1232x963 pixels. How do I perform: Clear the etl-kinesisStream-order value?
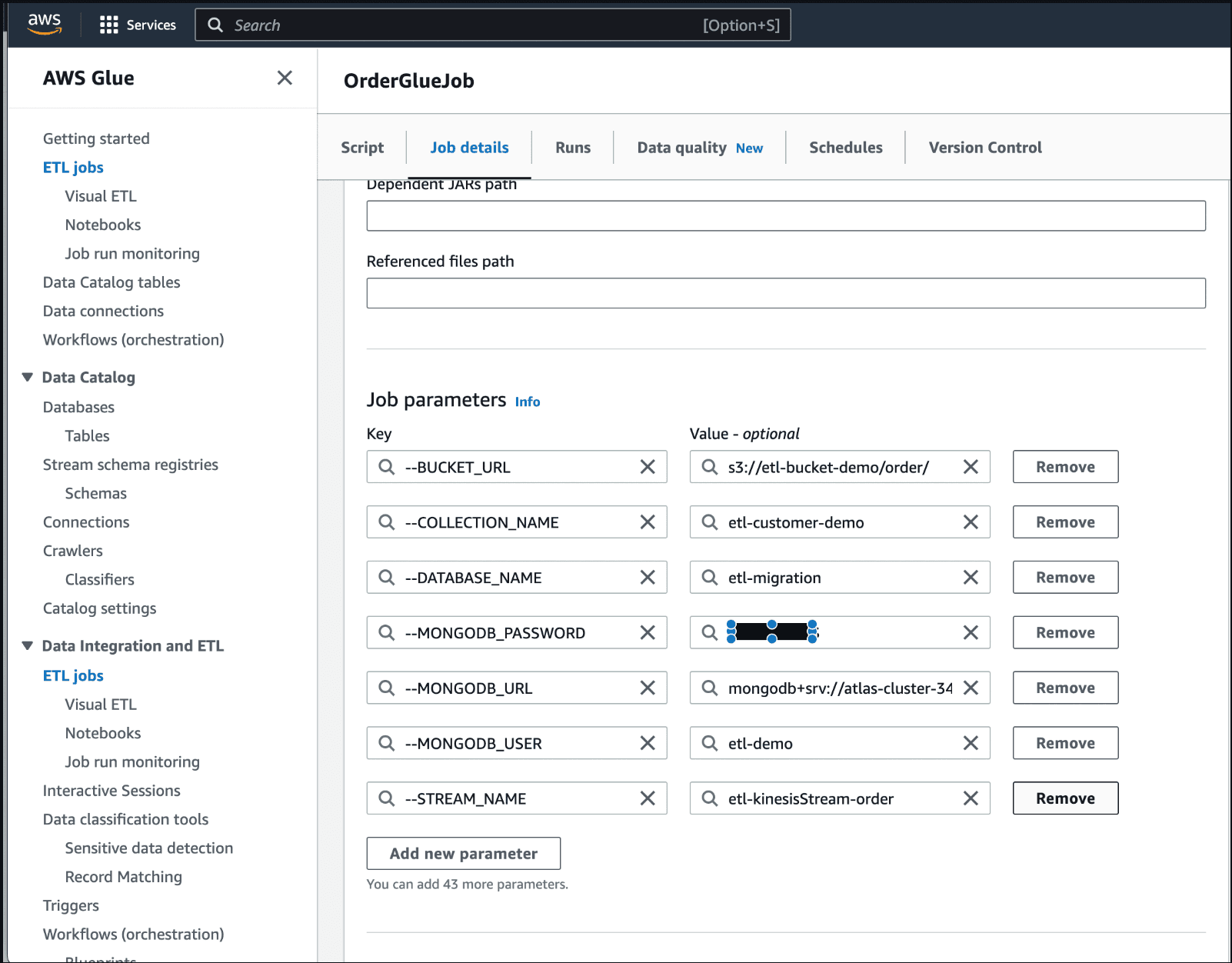pyautogui.click(x=971, y=798)
